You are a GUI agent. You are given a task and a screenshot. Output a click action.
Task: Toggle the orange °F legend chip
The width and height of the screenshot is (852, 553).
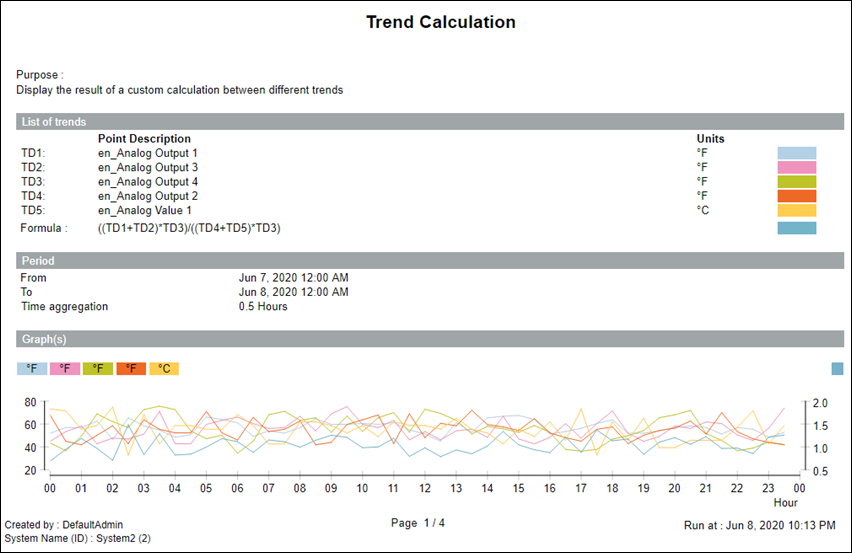[130, 369]
